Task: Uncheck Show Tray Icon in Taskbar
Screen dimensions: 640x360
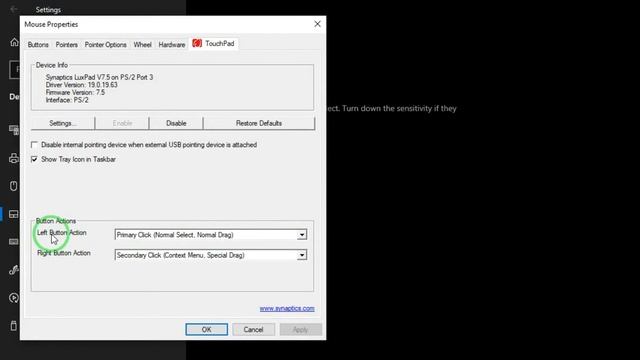Action: pyautogui.click(x=34, y=159)
